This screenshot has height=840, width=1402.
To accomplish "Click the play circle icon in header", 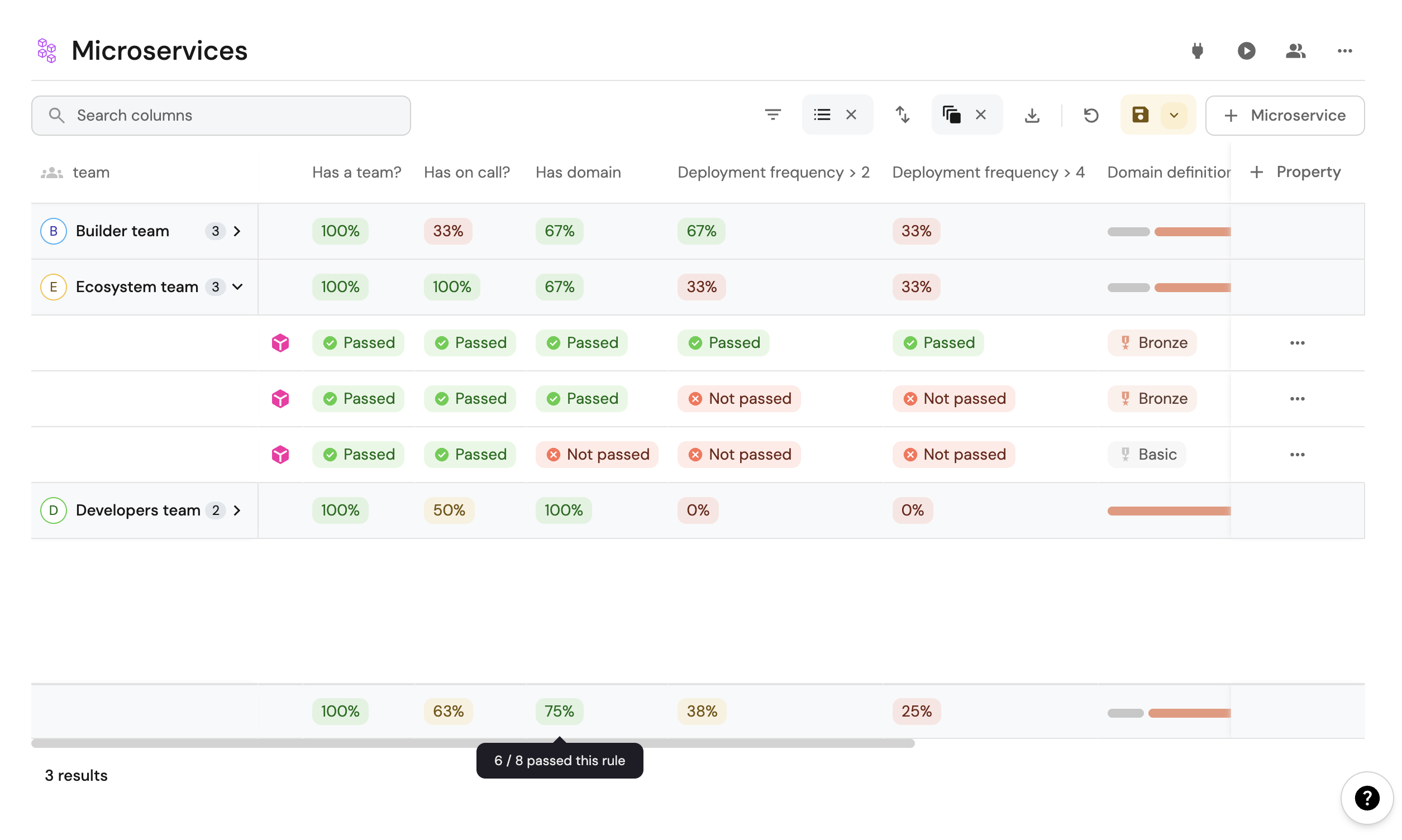I will click(x=1246, y=51).
